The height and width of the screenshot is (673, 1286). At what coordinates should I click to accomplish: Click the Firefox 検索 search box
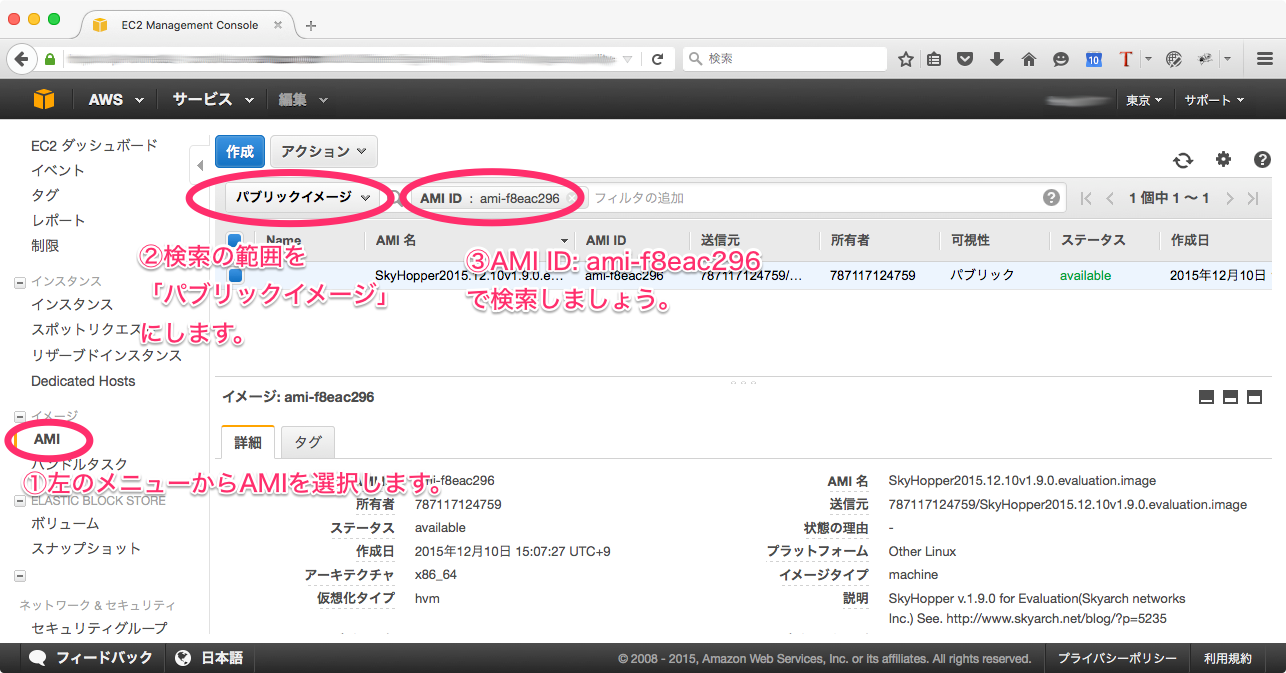point(785,59)
